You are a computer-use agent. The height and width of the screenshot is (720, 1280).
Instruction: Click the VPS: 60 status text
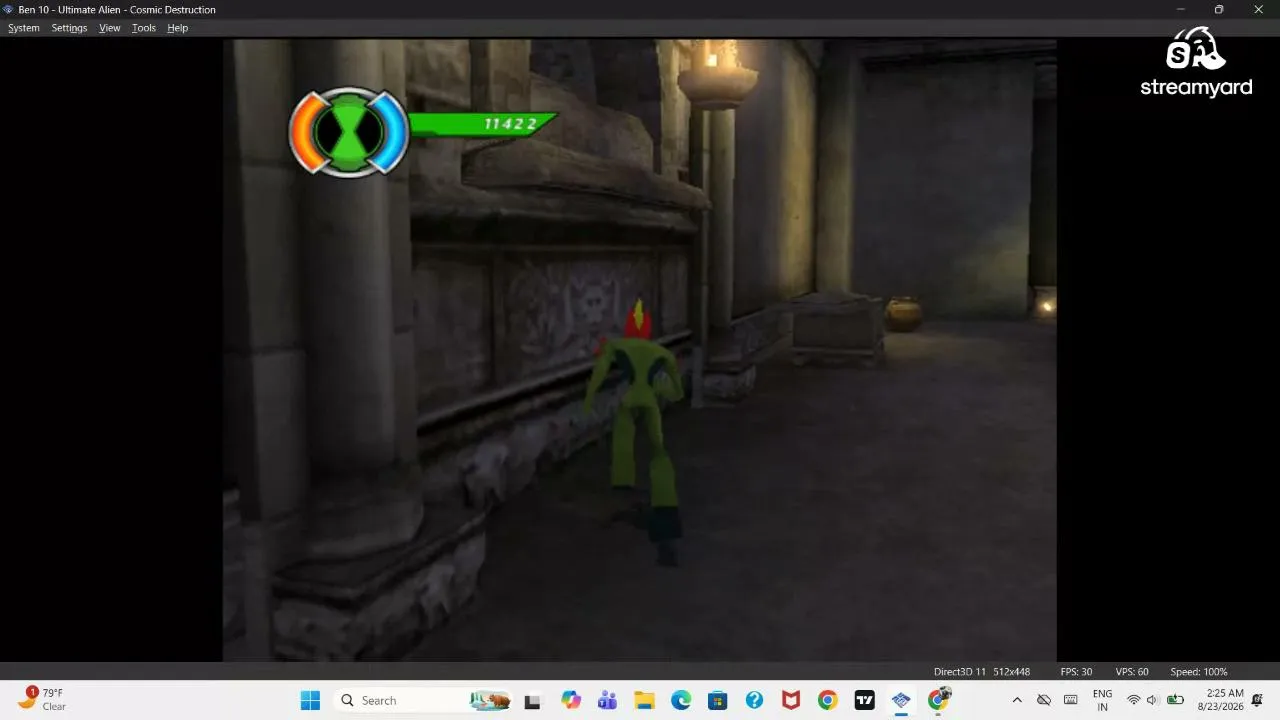[x=1132, y=672]
